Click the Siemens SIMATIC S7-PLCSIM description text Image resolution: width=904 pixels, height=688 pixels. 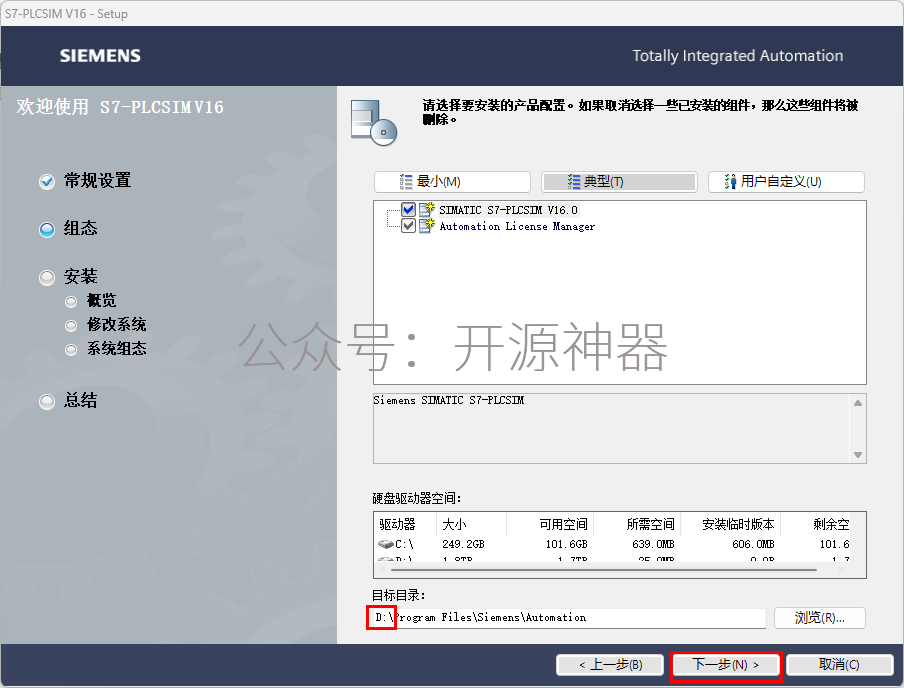point(449,400)
